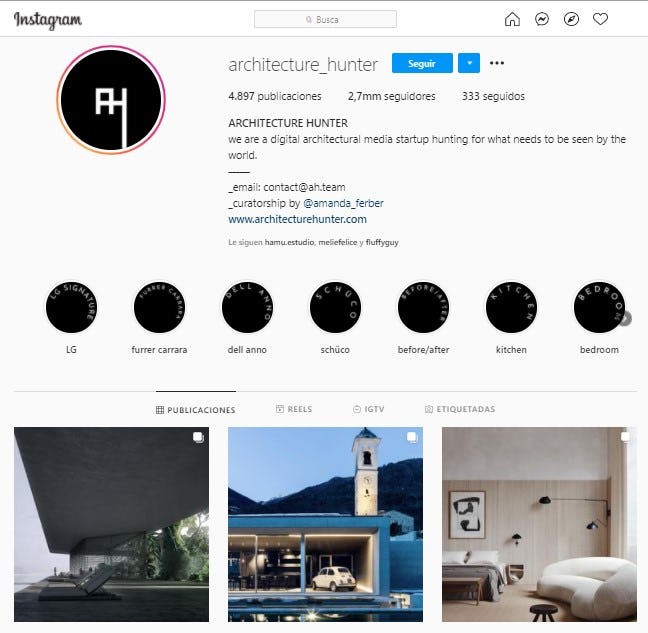Open the schüco story highlight
Viewport: 648px width, 633px height.
335,307
